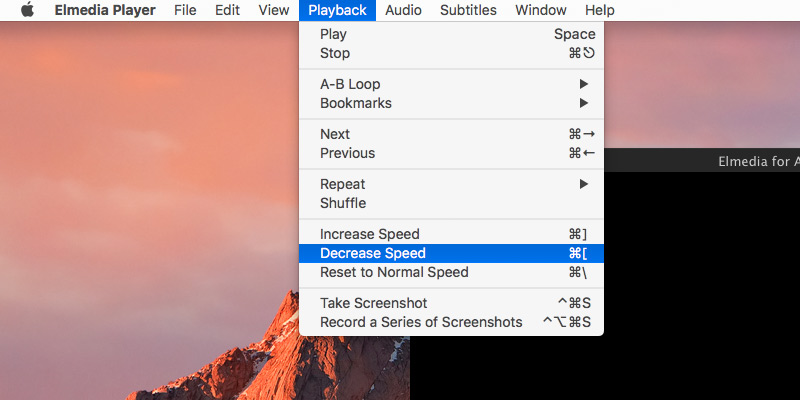
Task: Open the Window menu
Action: 541,10
